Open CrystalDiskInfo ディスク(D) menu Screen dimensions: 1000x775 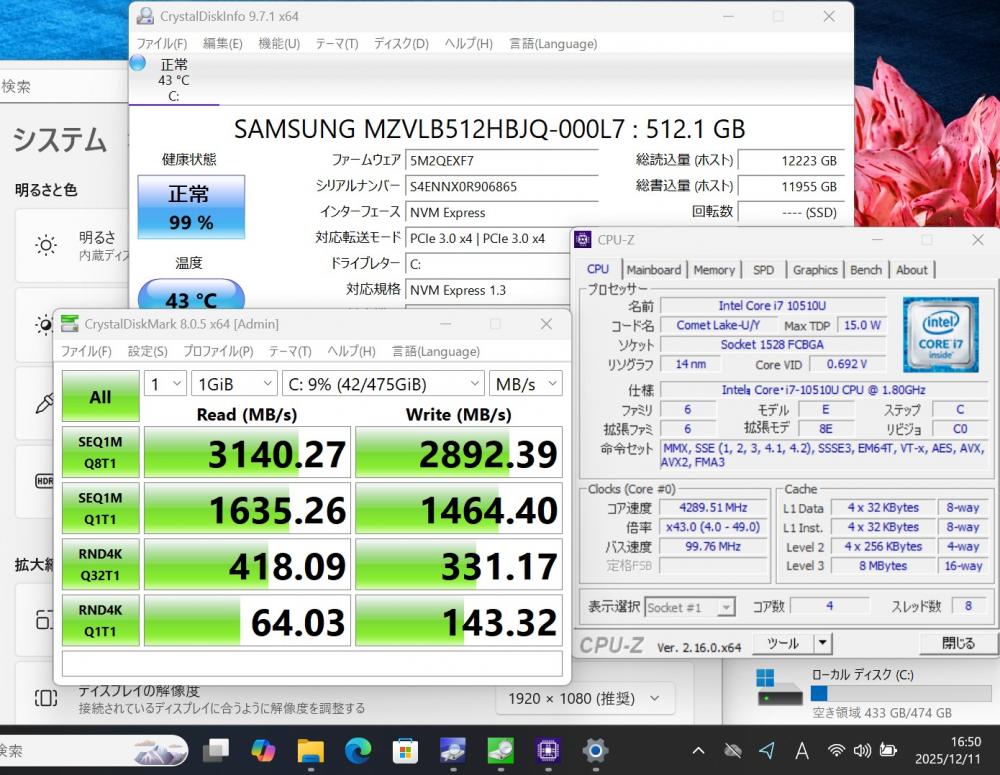(x=401, y=43)
